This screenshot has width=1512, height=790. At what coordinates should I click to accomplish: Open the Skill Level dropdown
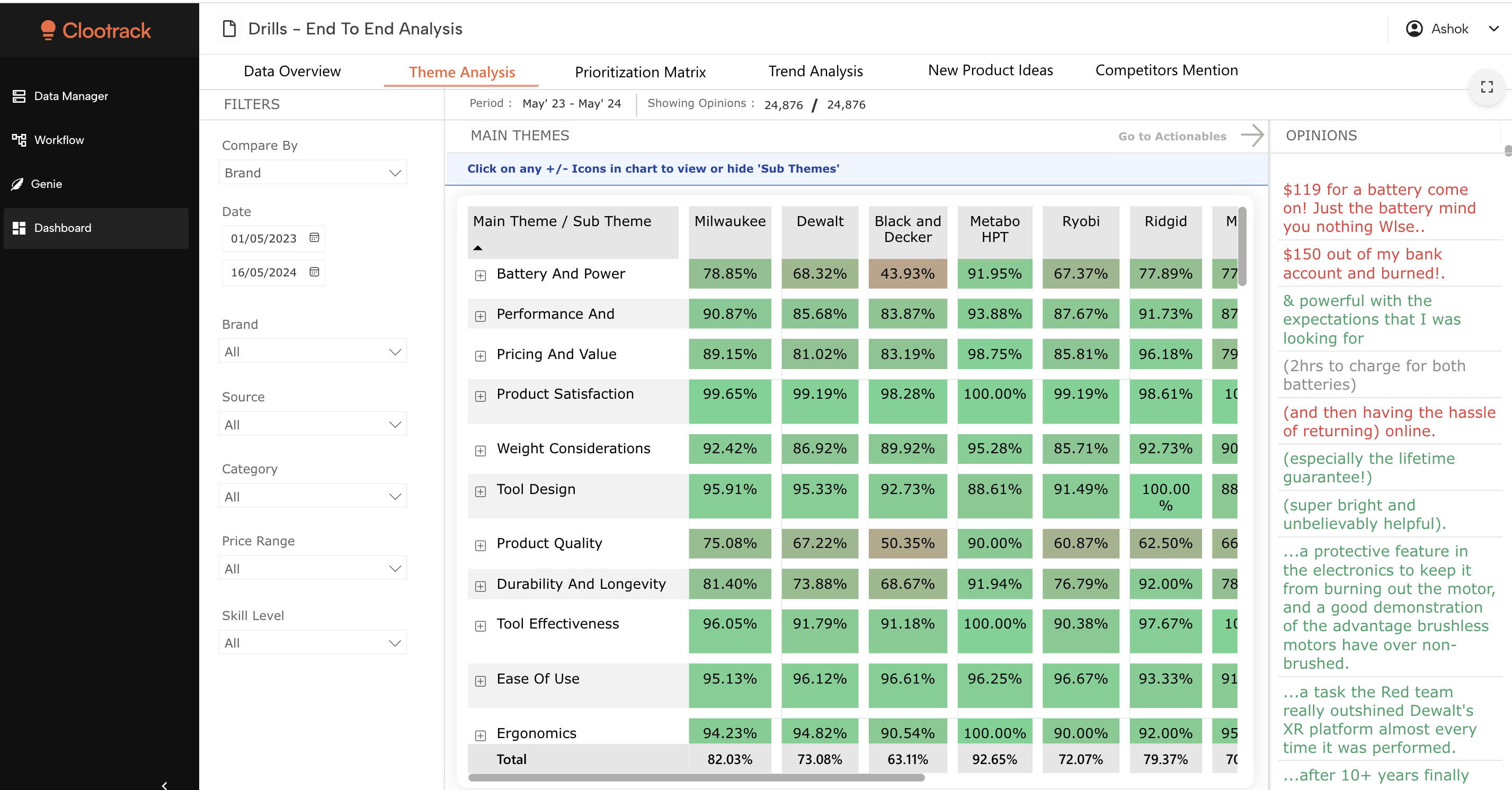tap(312, 643)
